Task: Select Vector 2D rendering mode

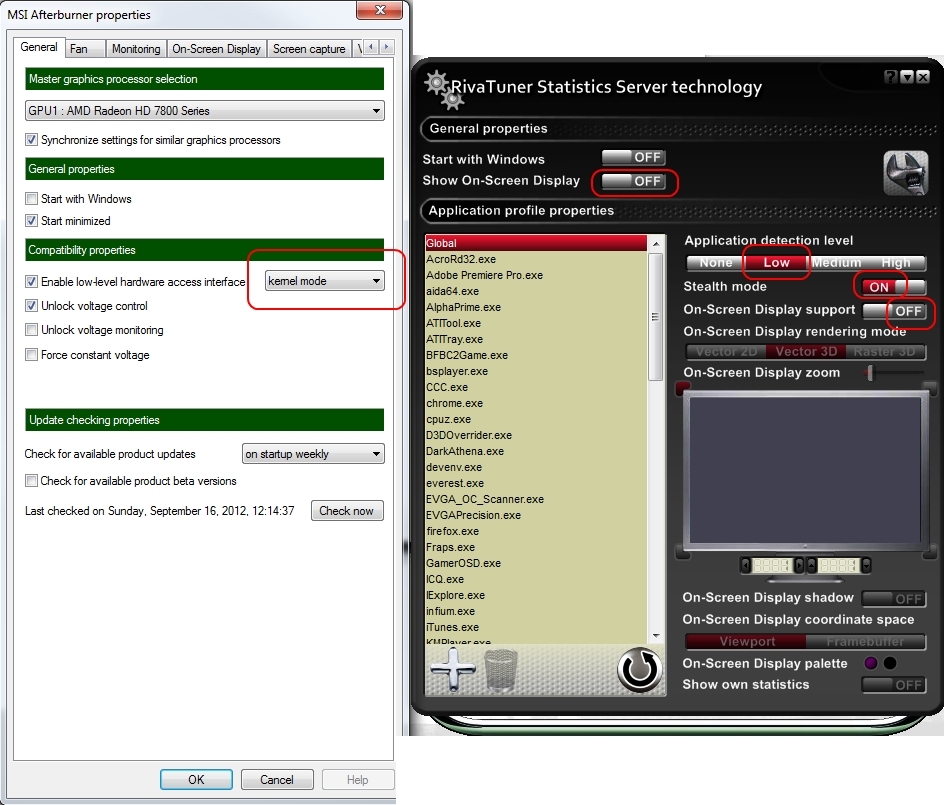Action: tap(726, 352)
